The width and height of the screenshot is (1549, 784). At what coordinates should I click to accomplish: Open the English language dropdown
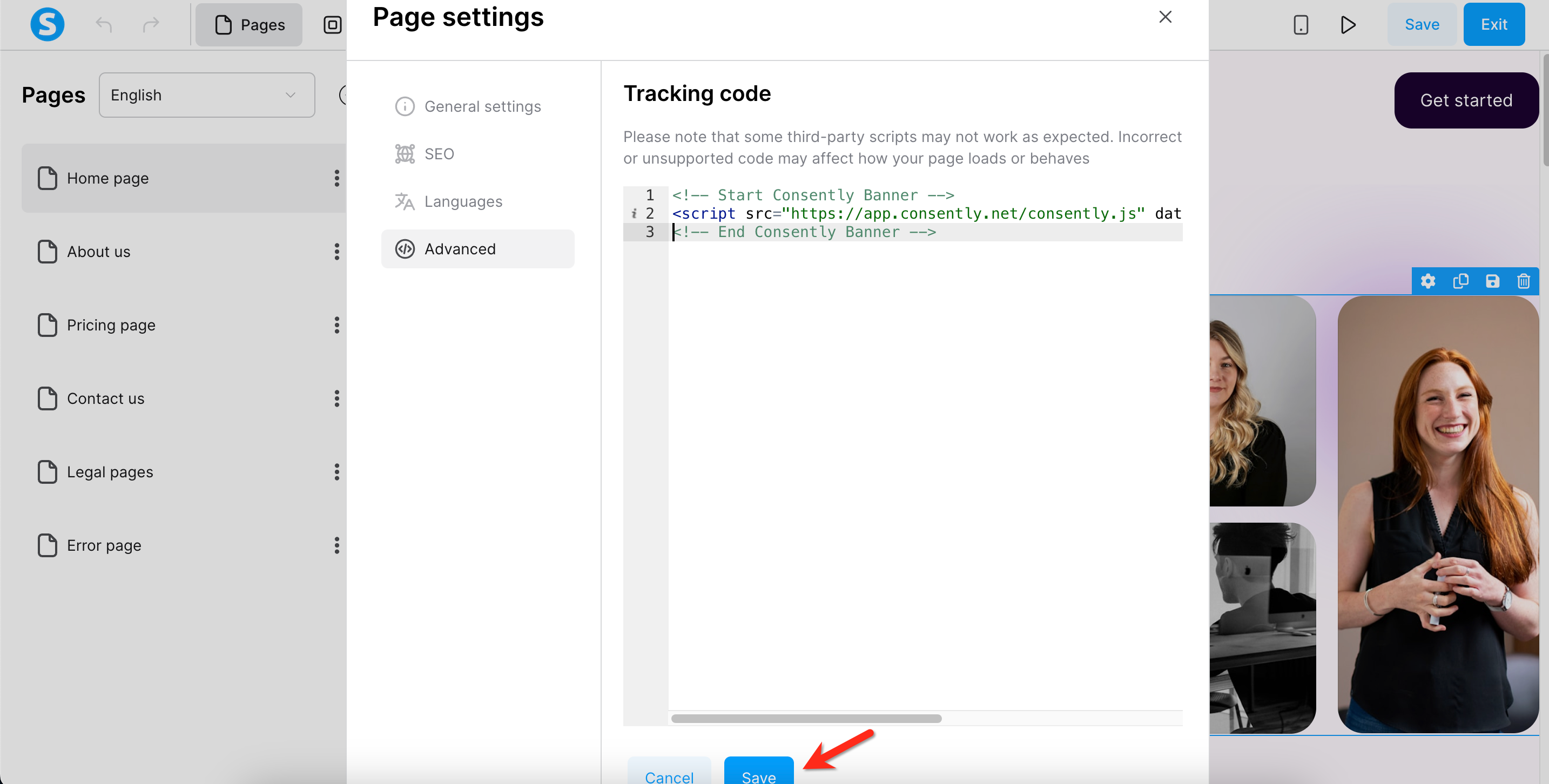pos(206,95)
